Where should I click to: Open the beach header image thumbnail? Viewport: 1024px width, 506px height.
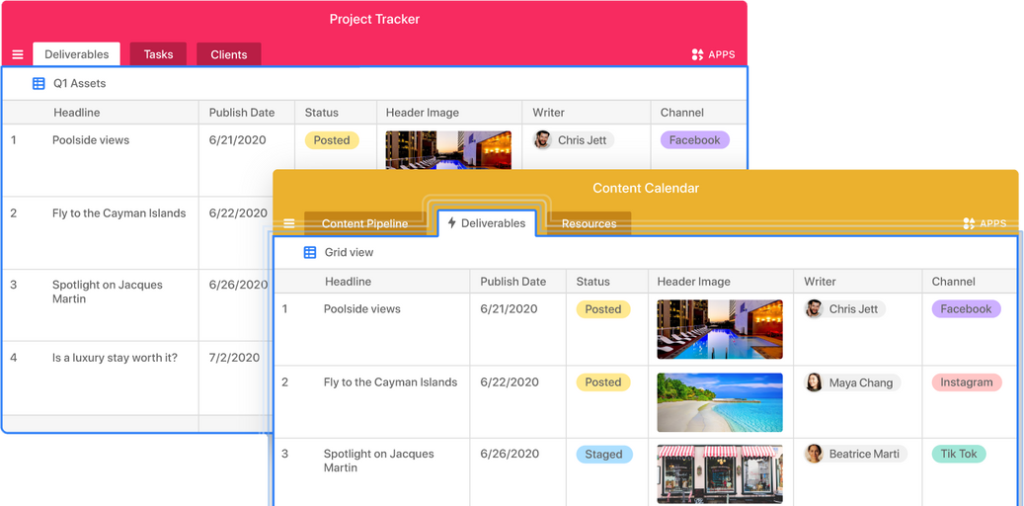pyautogui.click(x=720, y=402)
